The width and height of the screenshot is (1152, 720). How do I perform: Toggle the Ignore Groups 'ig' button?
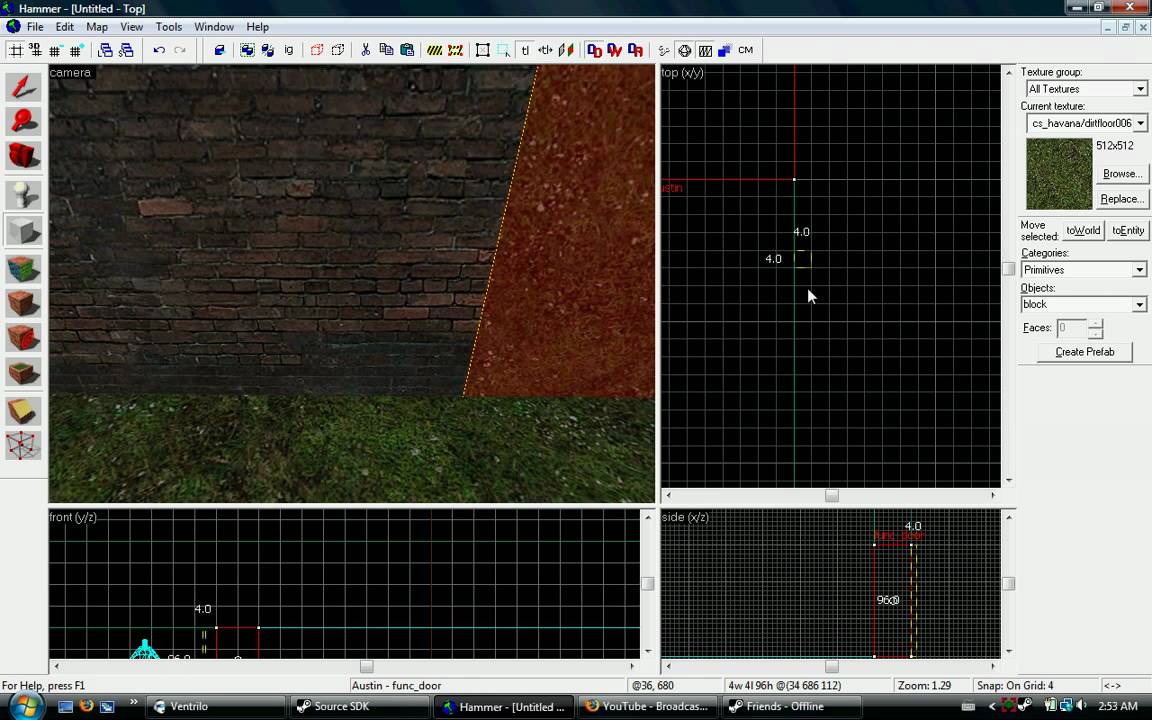click(289, 50)
